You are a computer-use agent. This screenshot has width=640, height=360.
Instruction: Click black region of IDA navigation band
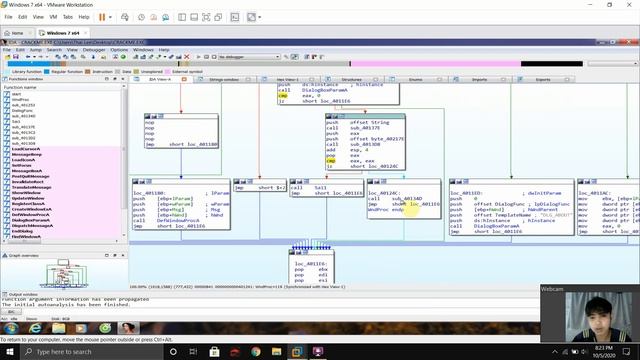(551, 64)
